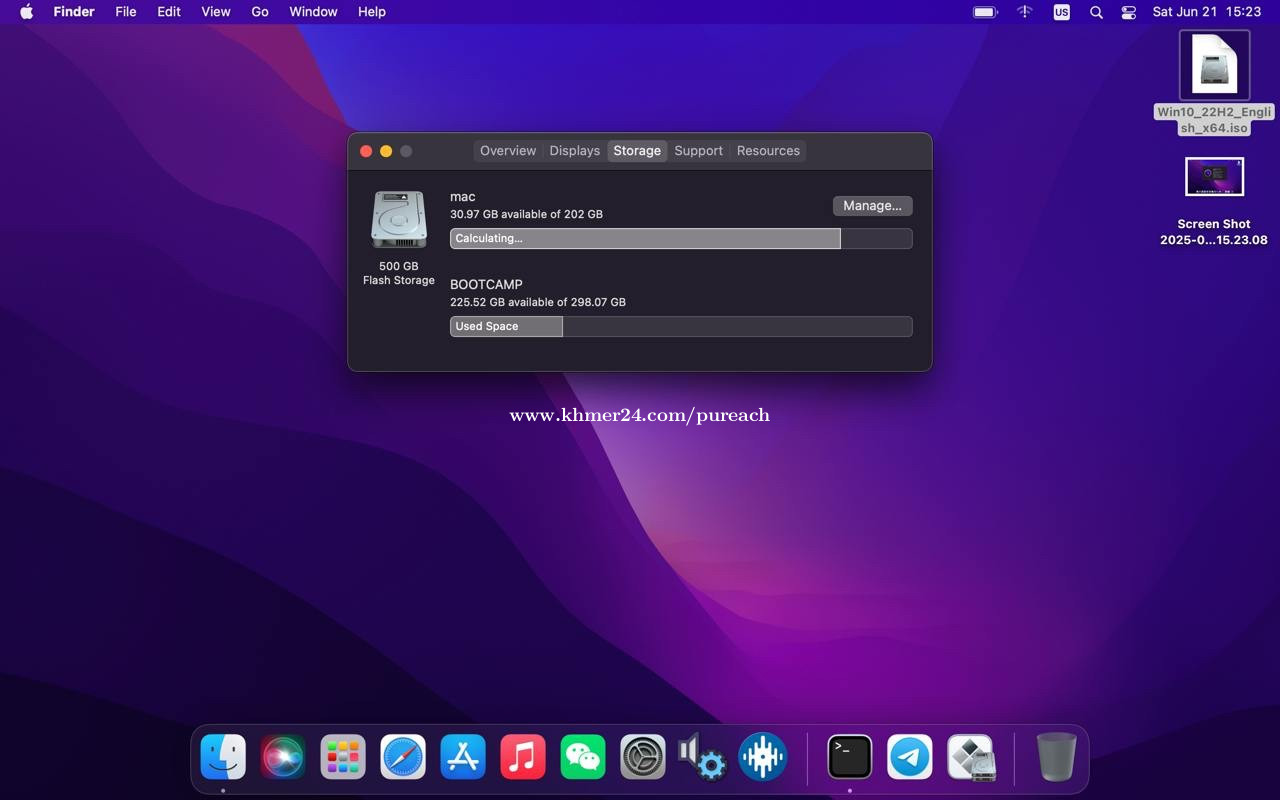Viewport: 1280px width, 800px height.
Task: Check battery status in menu bar
Action: [985, 12]
